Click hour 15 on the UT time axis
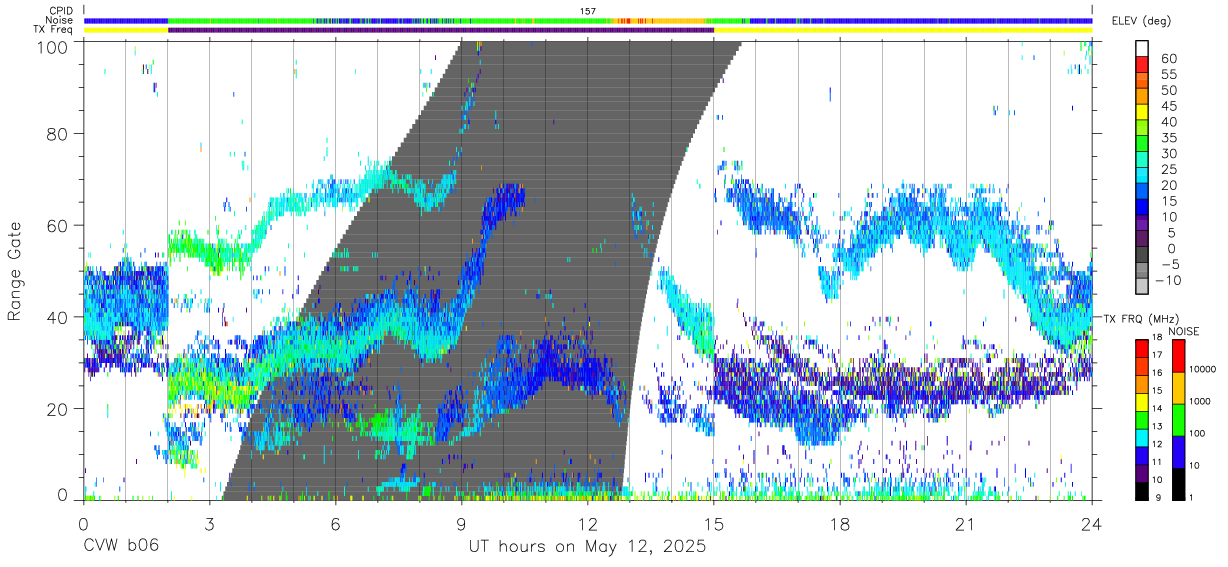1228x567 pixels. pyautogui.click(x=713, y=524)
